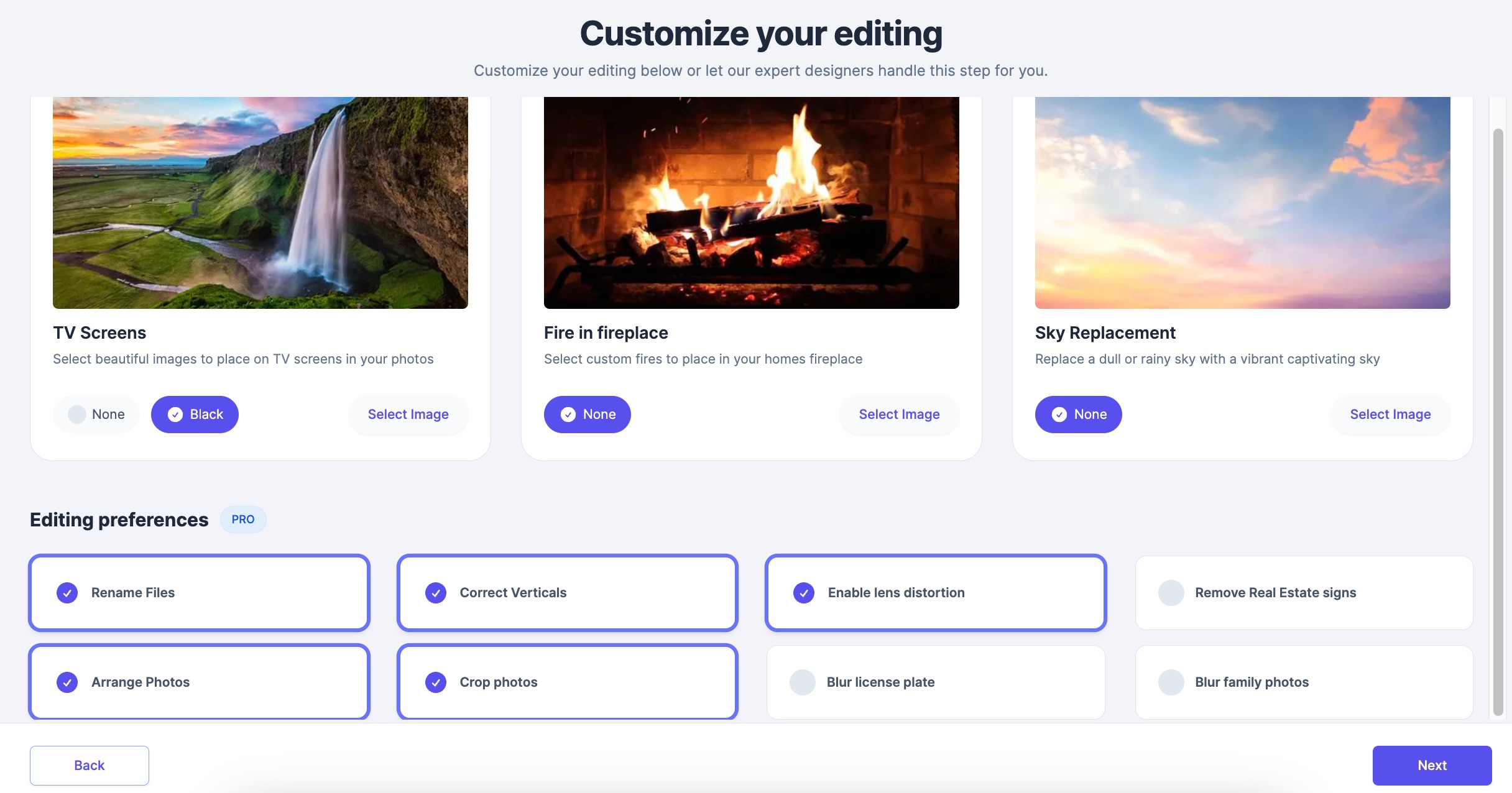The image size is (1512, 793).
Task: Toggle the Arrange Photos preference
Action: [199, 682]
